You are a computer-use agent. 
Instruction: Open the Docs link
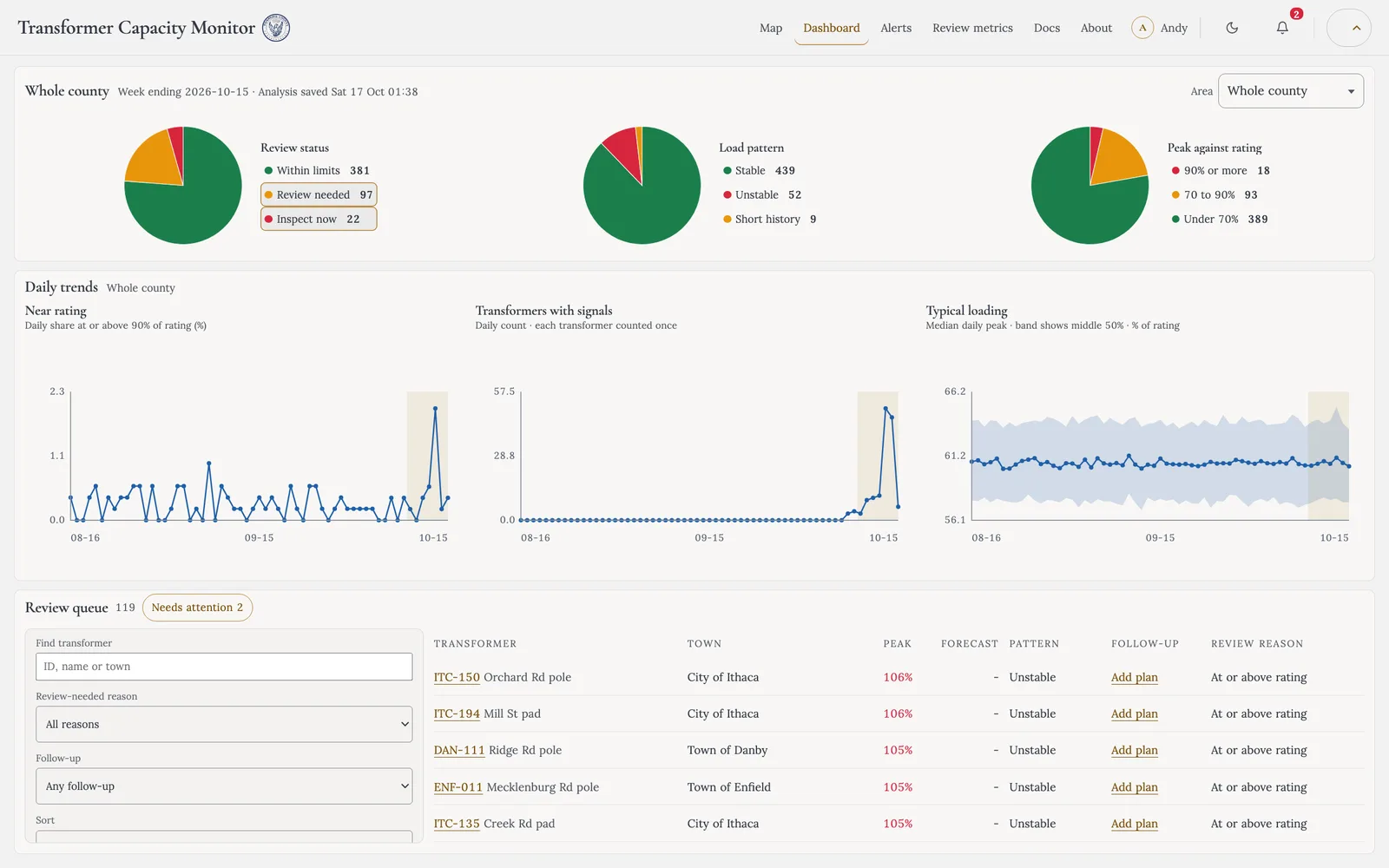point(1047,28)
